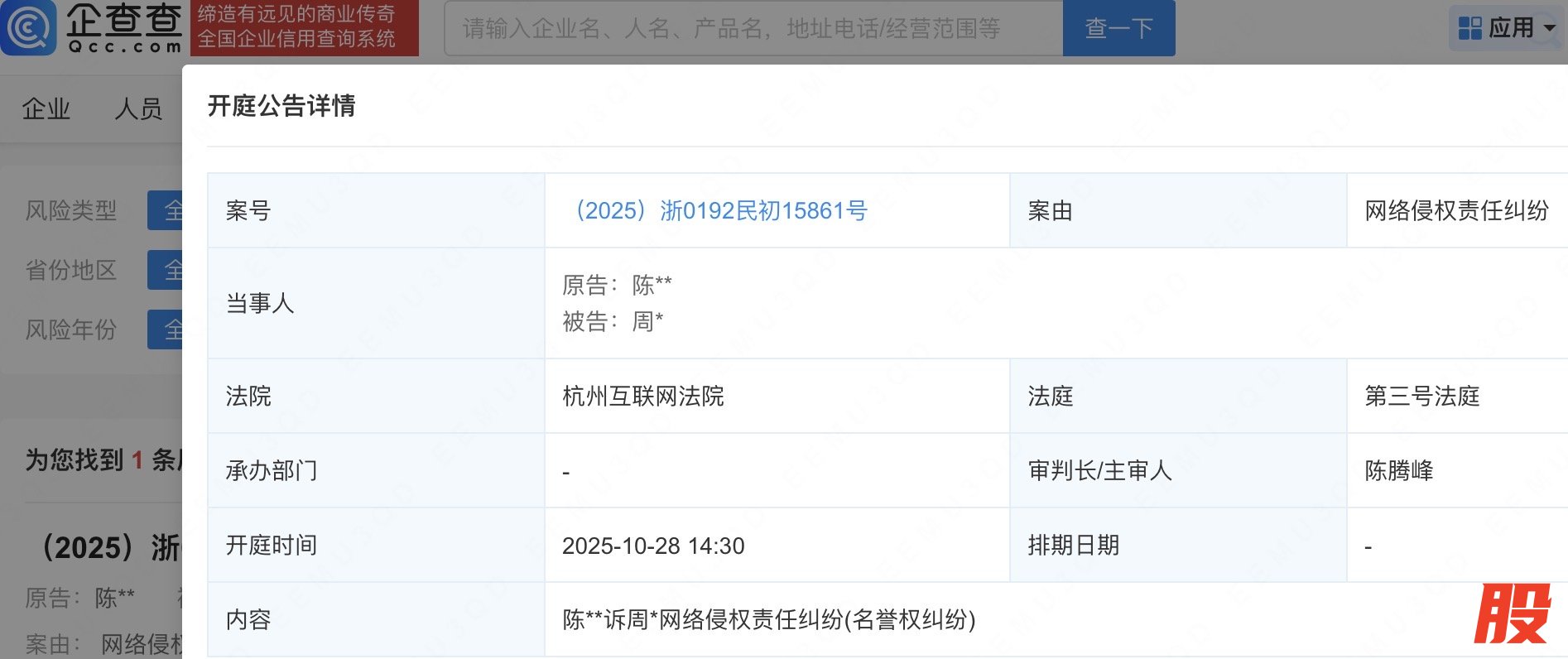Switch to the 人员 tab
Screen dimensions: 1568x659
click(x=138, y=108)
